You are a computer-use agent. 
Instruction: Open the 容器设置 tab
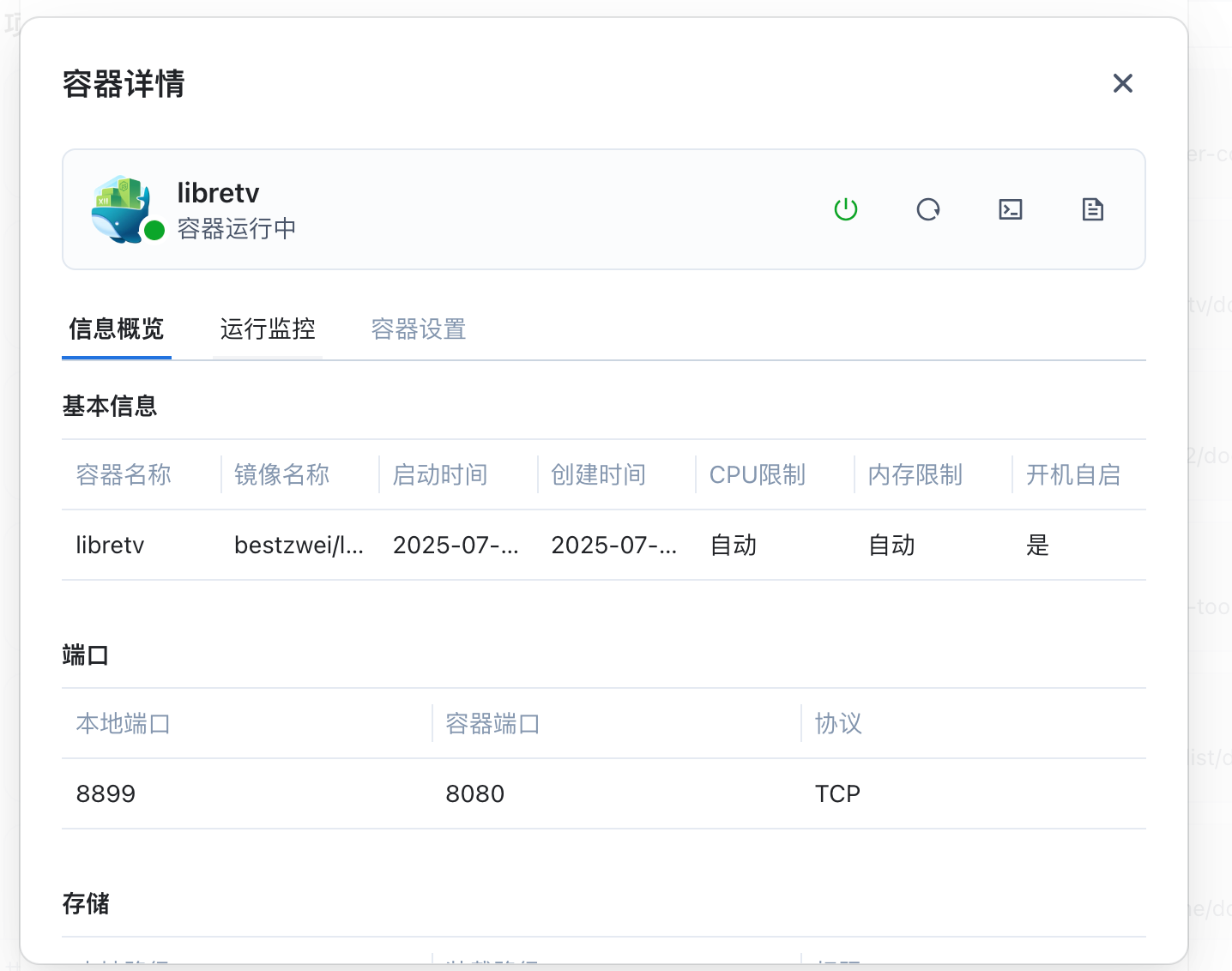418,329
